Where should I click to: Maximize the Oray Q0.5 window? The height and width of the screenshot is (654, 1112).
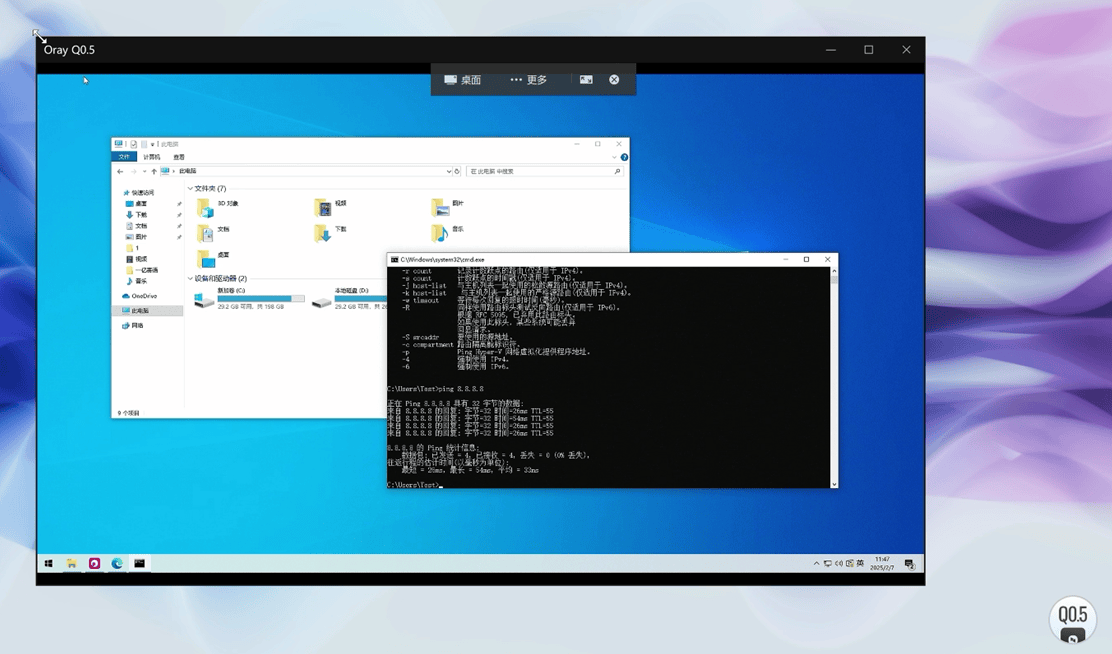click(869, 50)
